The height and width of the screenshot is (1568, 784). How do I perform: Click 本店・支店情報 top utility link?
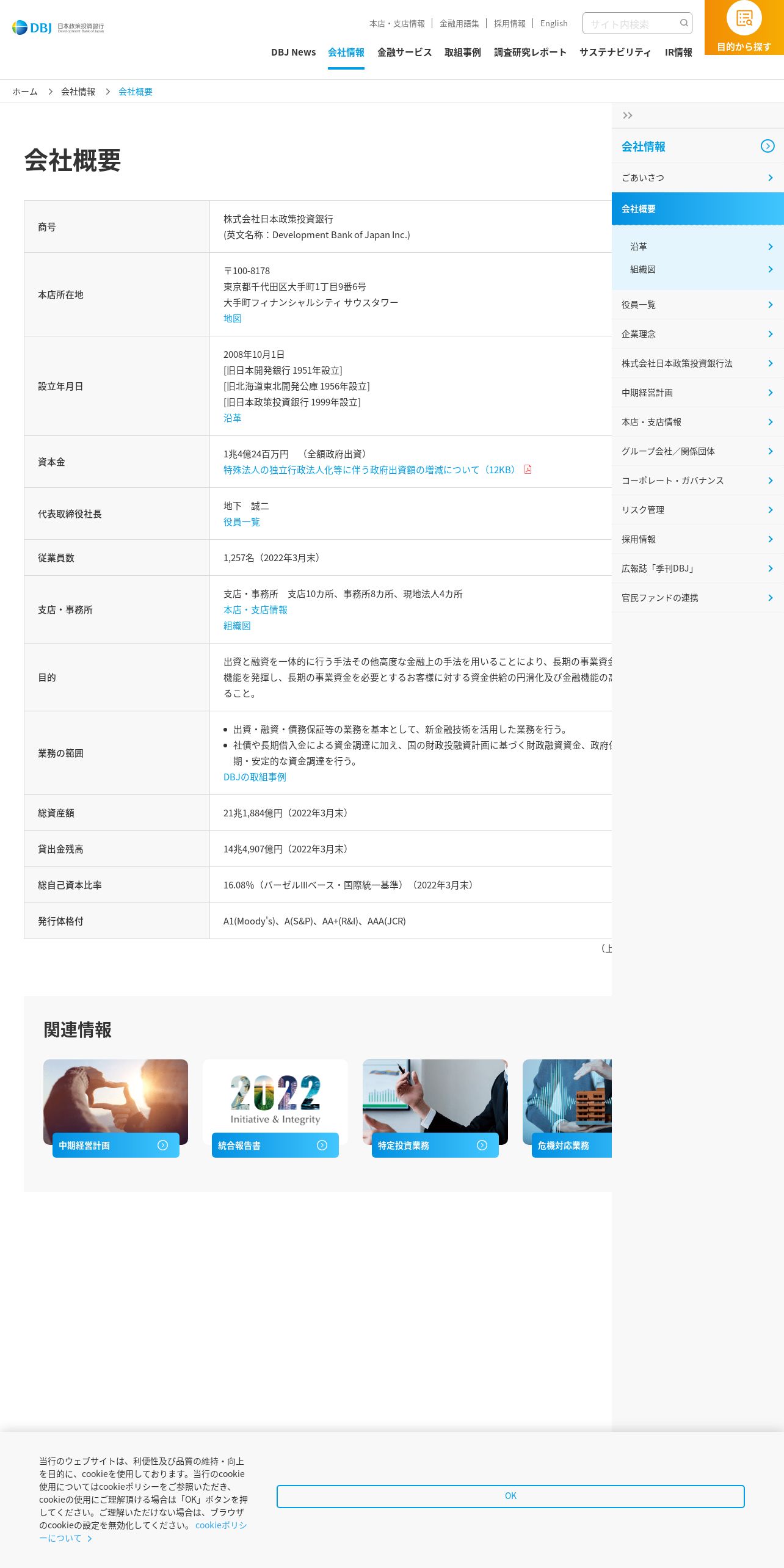click(x=397, y=23)
